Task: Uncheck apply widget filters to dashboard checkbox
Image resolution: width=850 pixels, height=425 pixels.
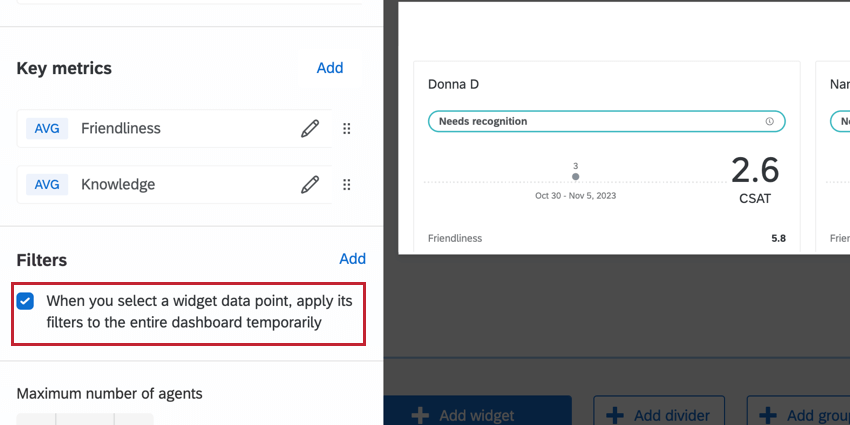Action: pos(25,299)
